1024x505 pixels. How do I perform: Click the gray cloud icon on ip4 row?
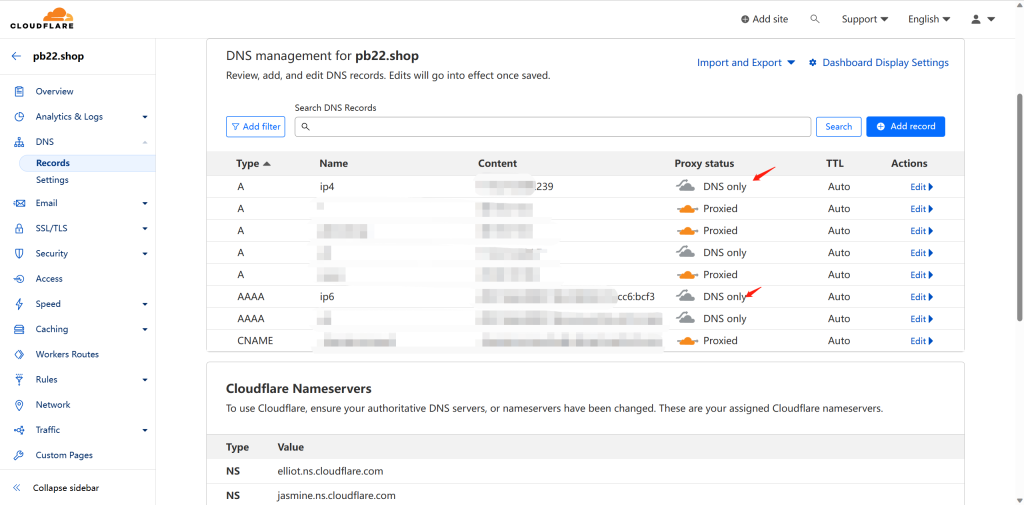click(x=685, y=186)
